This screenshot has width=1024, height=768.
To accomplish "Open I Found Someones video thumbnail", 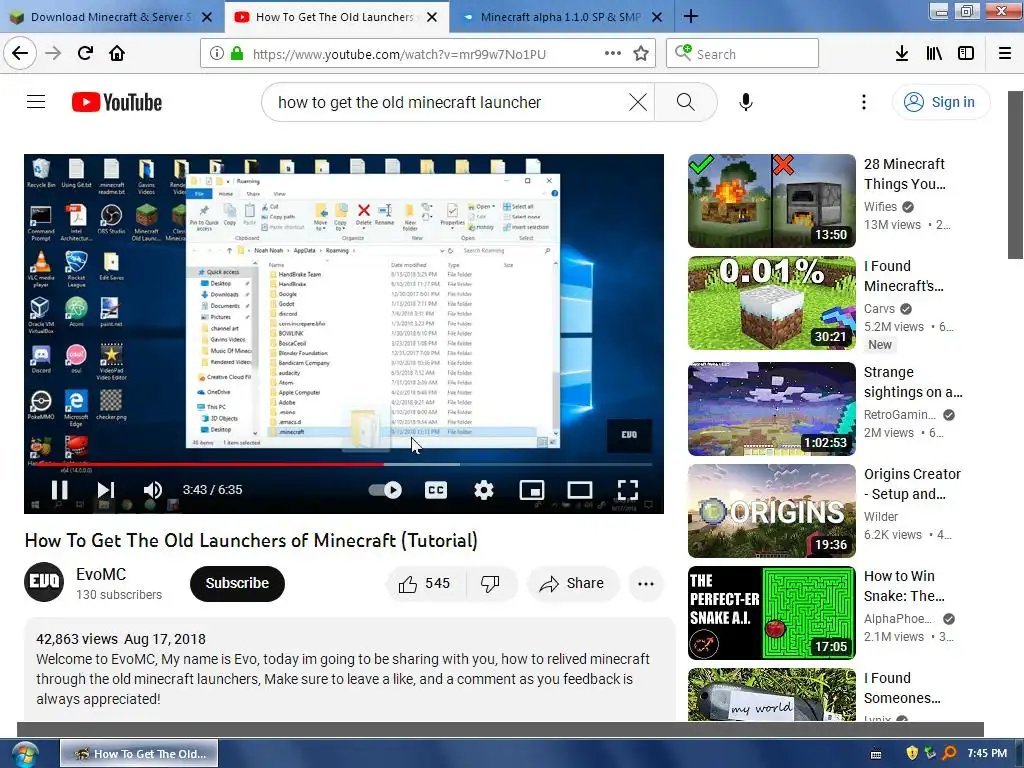I will 771,694.
